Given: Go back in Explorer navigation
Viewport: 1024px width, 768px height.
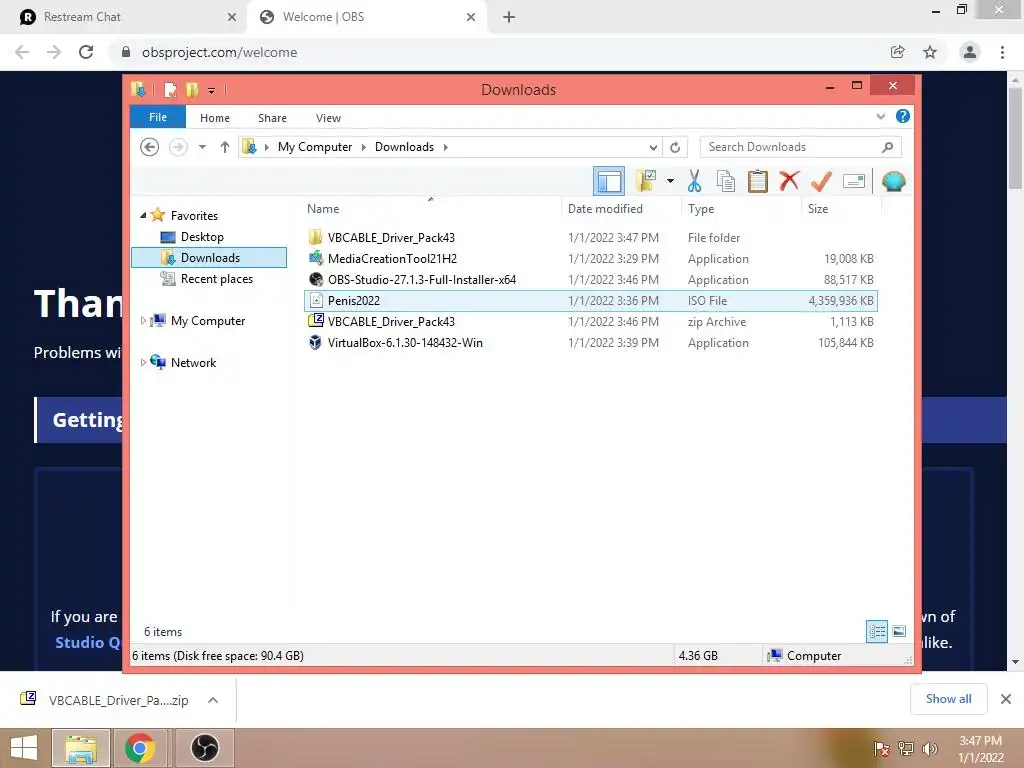Looking at the screenshot, I should [x=150, y=147].
